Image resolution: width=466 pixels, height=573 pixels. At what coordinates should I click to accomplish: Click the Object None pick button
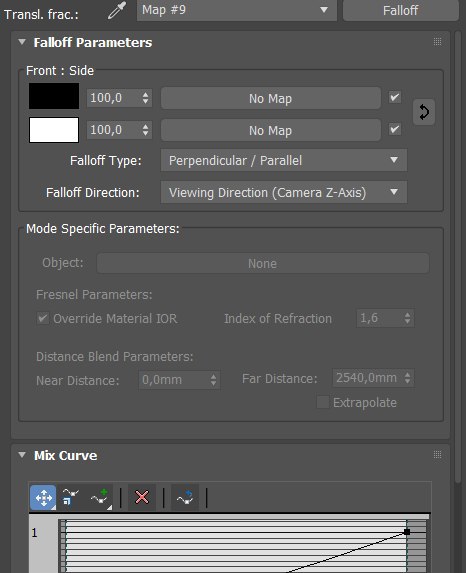click(263, 263)
